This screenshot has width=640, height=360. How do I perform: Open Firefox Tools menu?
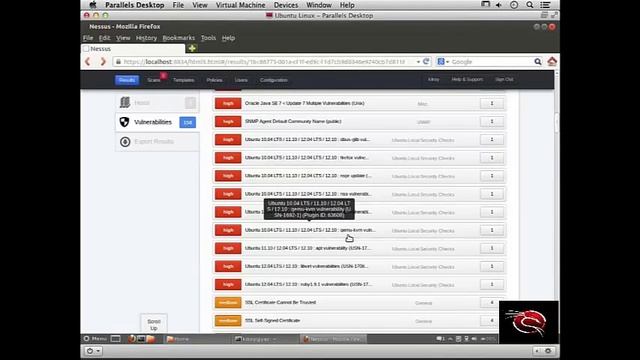(x=208, y=38)
